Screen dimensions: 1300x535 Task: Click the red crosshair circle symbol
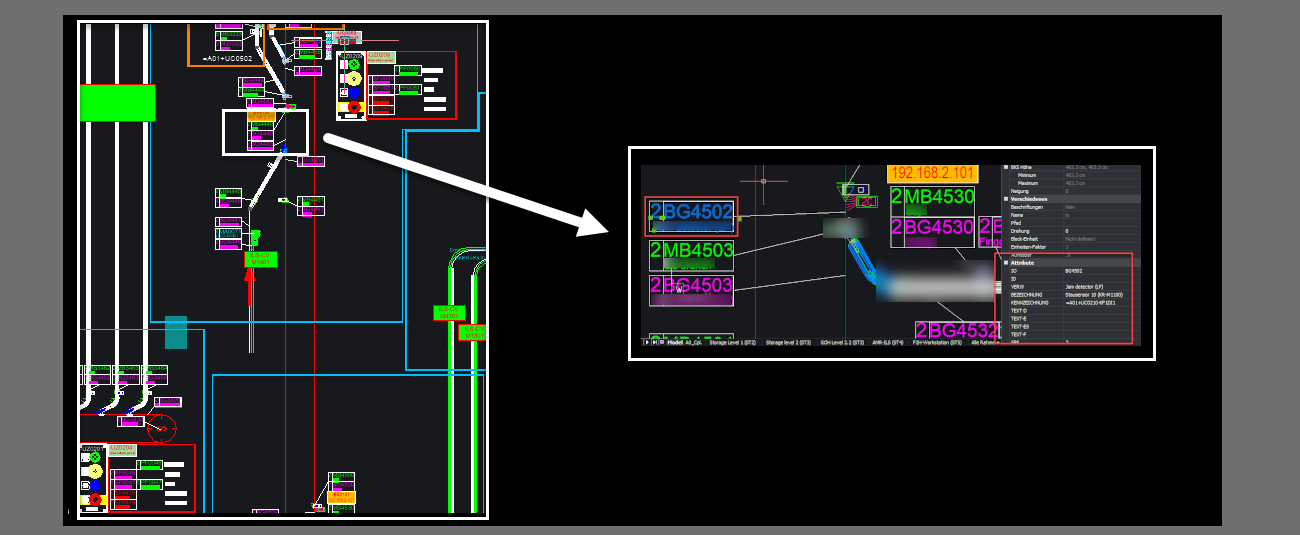tap(161, 428)
